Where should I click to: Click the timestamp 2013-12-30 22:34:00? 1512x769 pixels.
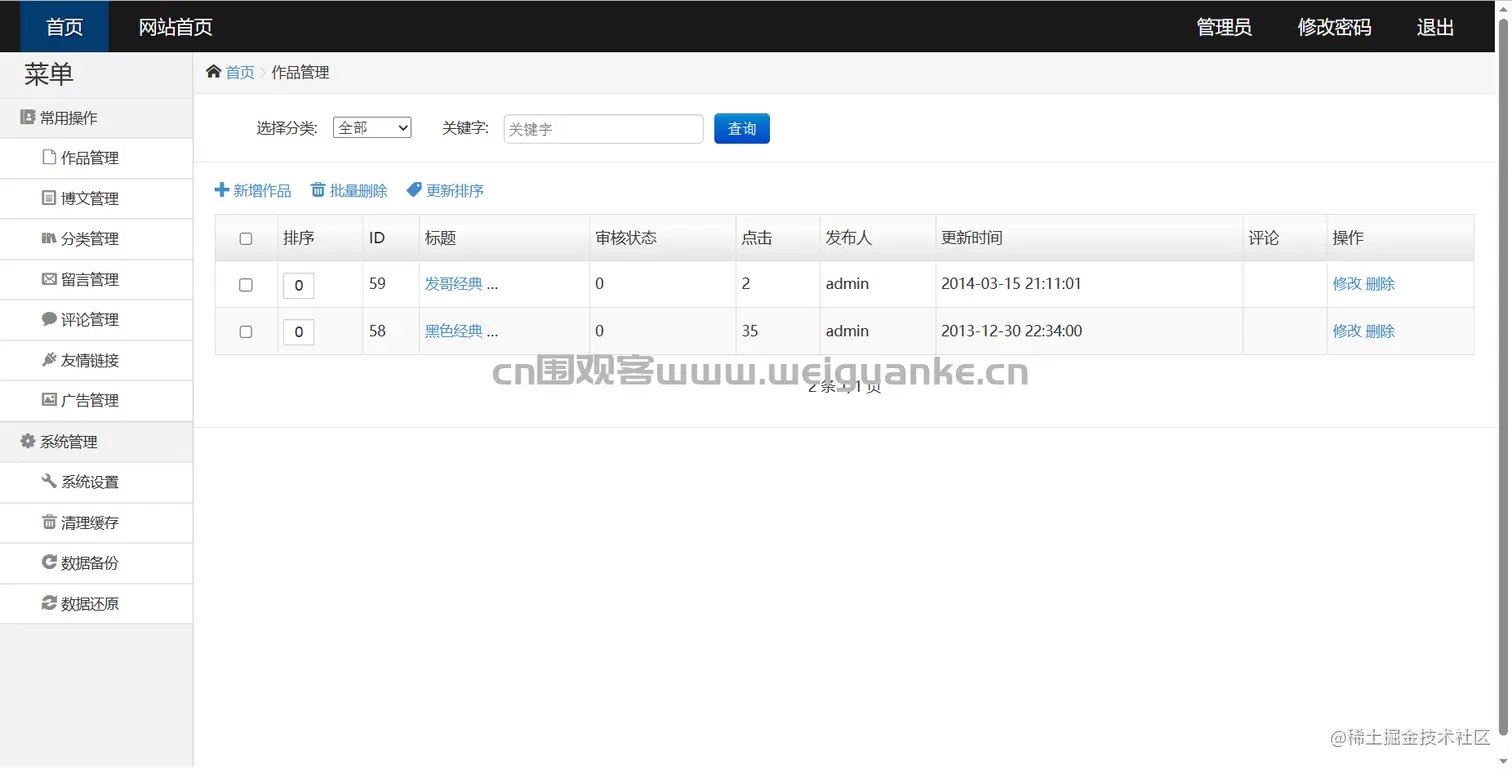click(x=1011, y=331)
